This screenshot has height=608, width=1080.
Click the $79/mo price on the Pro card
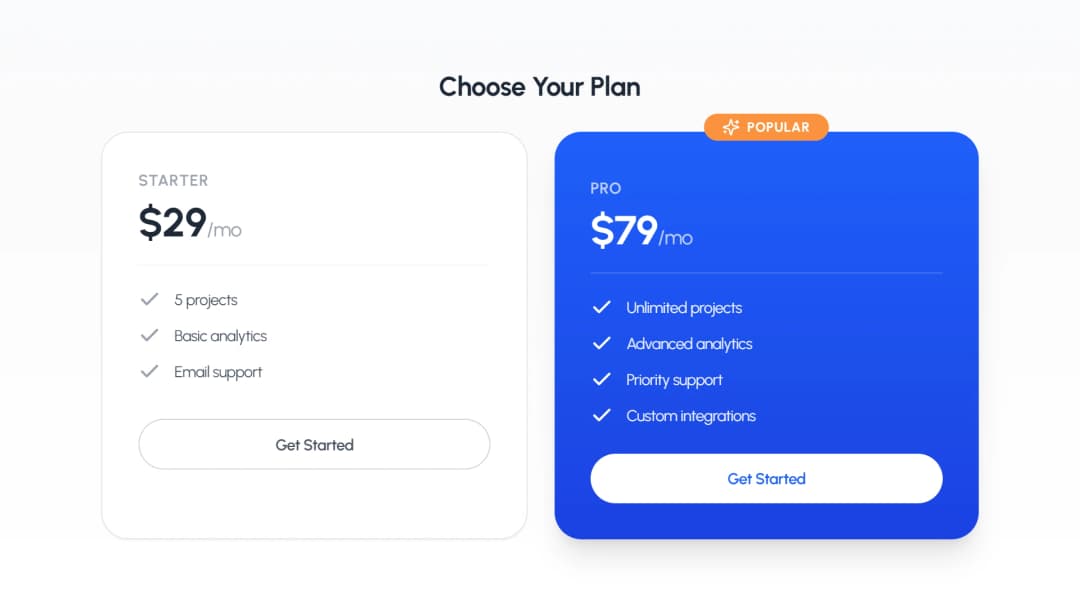tap(640, 229)
